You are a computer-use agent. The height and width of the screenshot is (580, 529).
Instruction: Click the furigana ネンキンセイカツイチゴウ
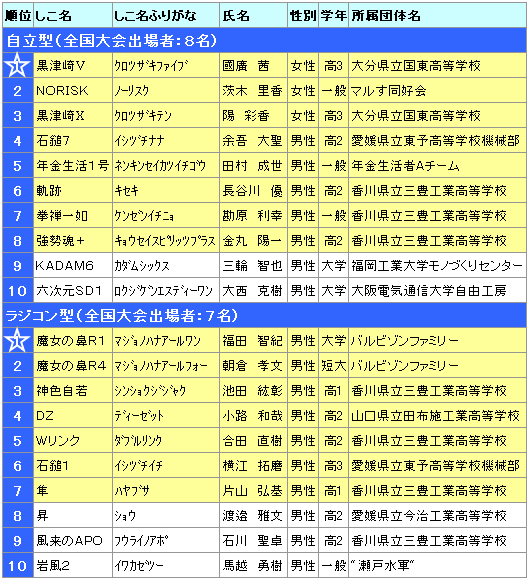pyautogui.click(x=160, y=166)
